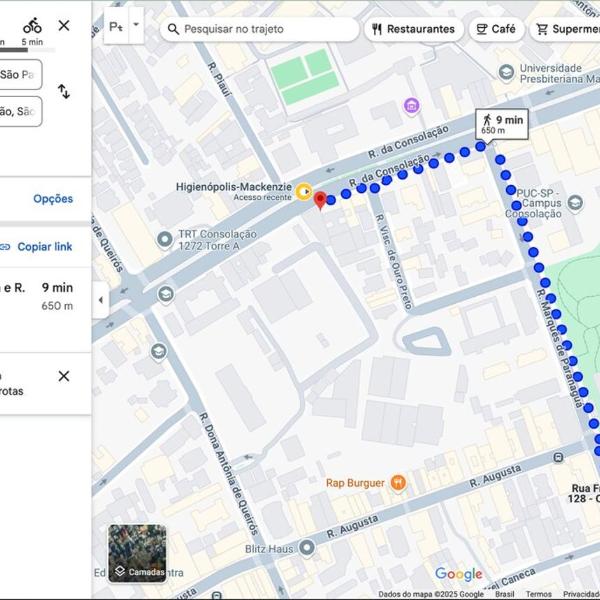This screenshot has height=600, width=600.
Task: Click the destination field ending in ão, Sã
Action: [x=19, y=111]
